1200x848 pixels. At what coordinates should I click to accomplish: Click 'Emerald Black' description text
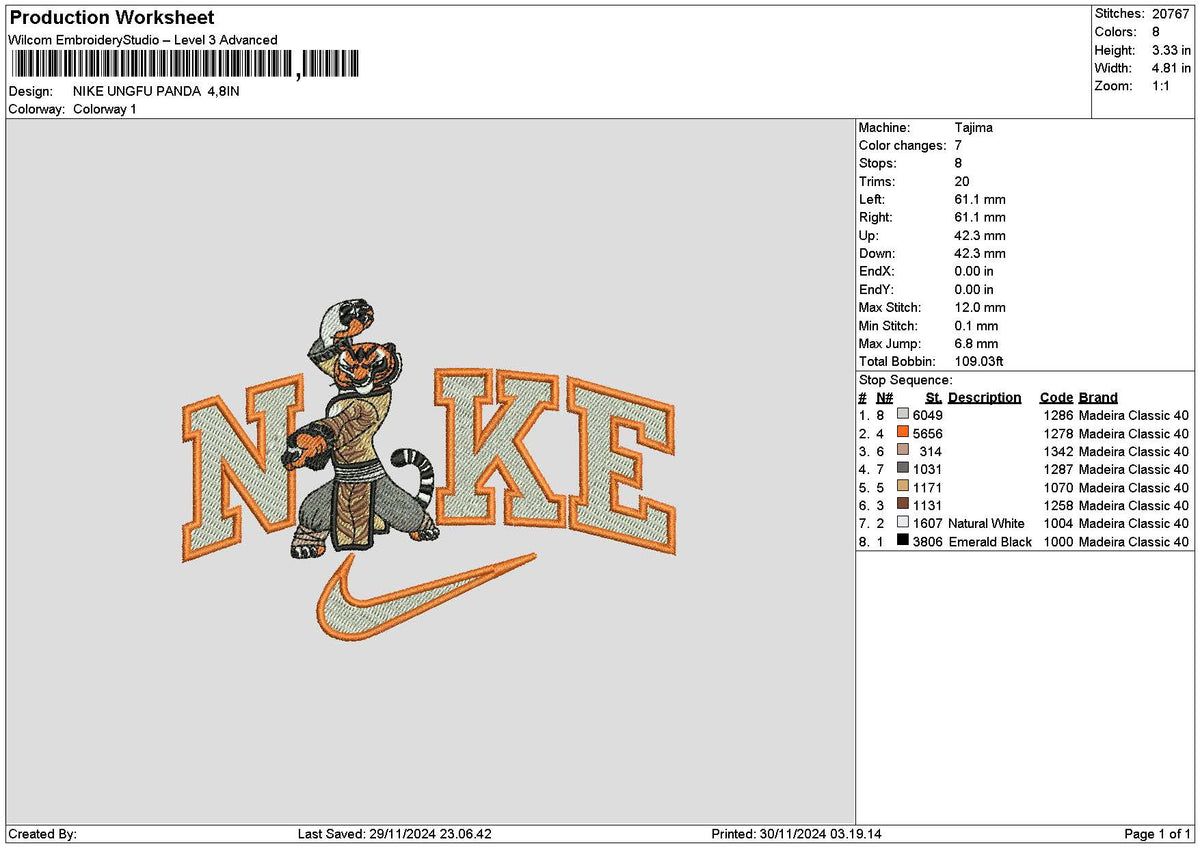[990, 542]
